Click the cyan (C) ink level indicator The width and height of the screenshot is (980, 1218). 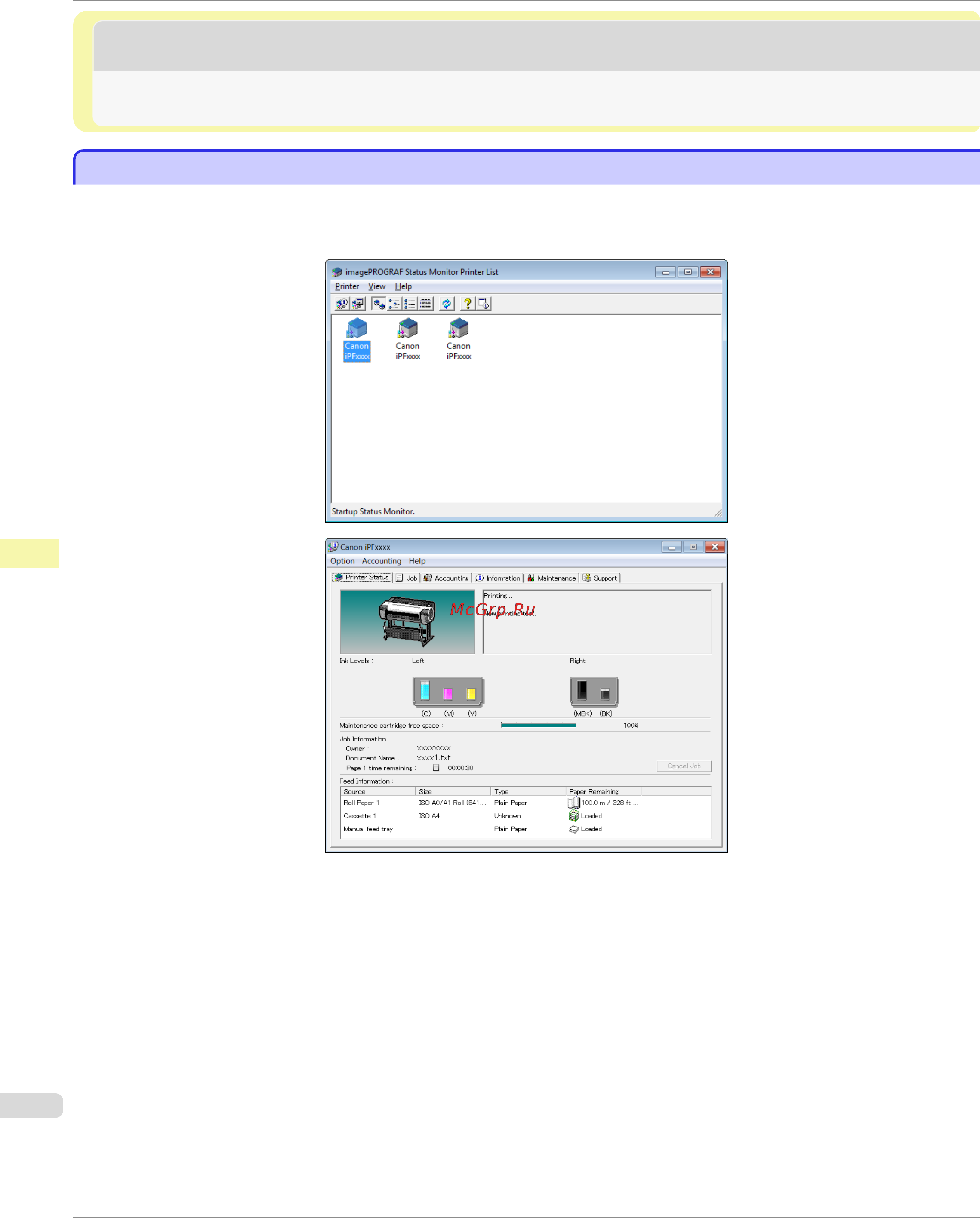(x=425, y=691)
